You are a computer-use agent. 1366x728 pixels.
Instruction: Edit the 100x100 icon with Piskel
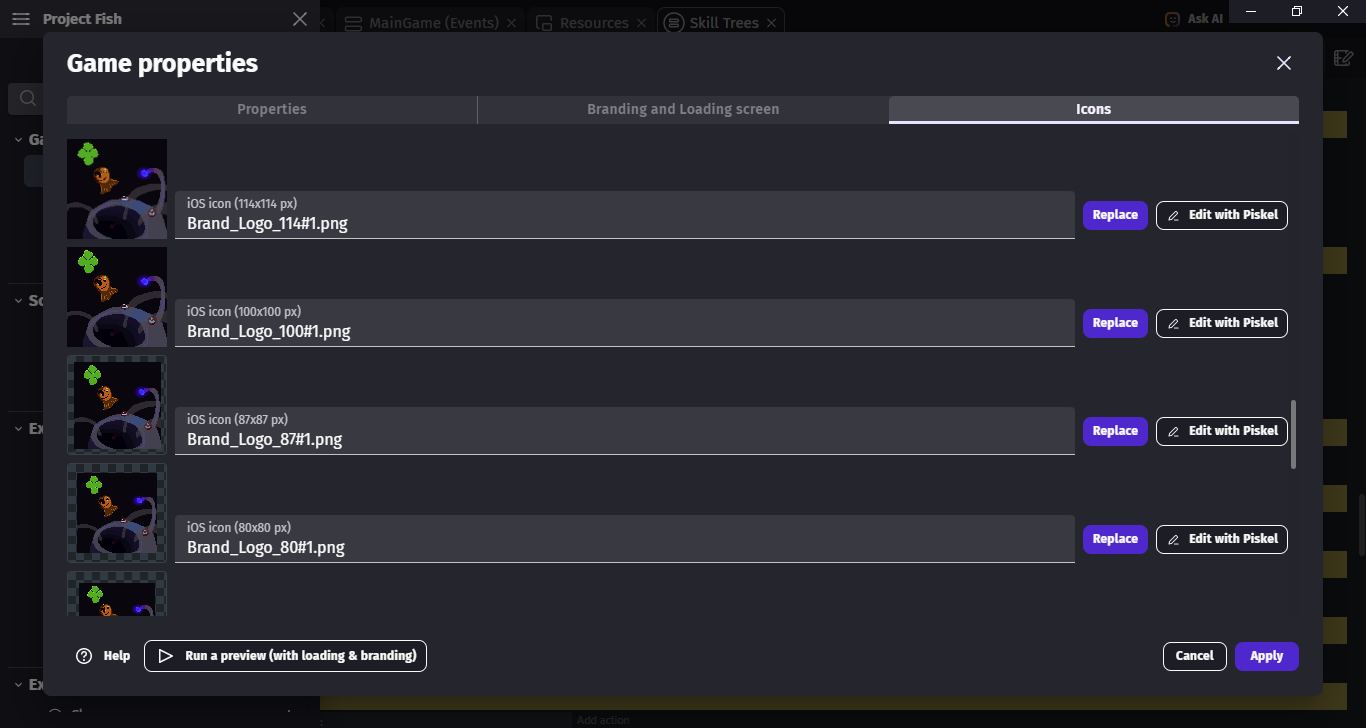pyautogui.click(x=1222, y=323)
